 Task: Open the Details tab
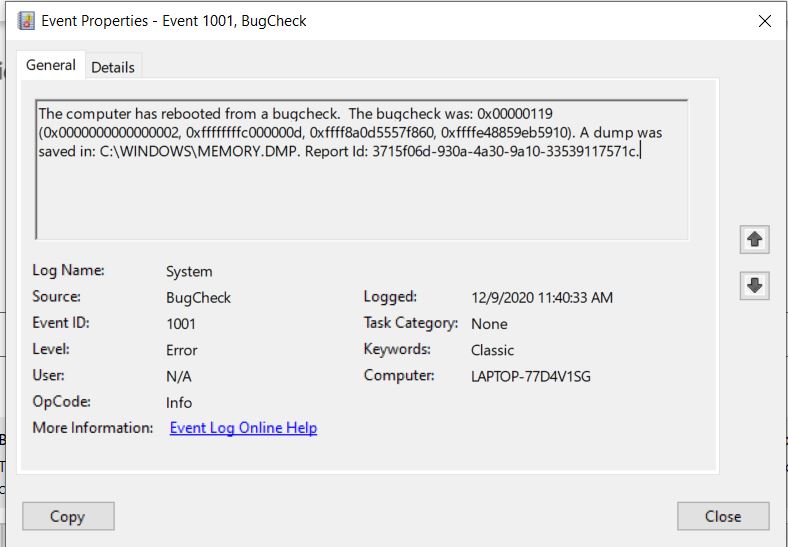(113, 67)
